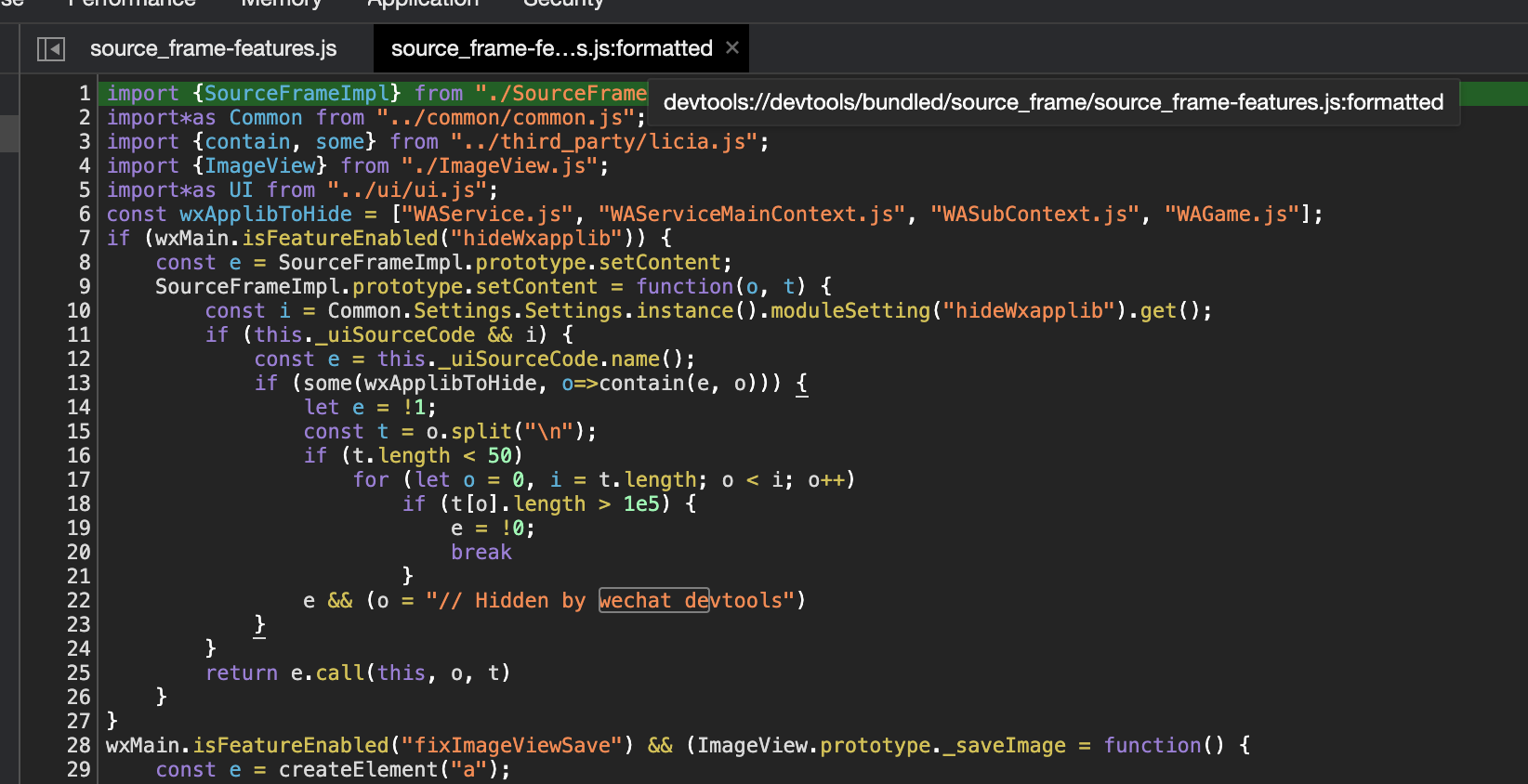Click "WASubContext.js" string literal
This screenshot has width=1528, height=784.
(1035, 214)
